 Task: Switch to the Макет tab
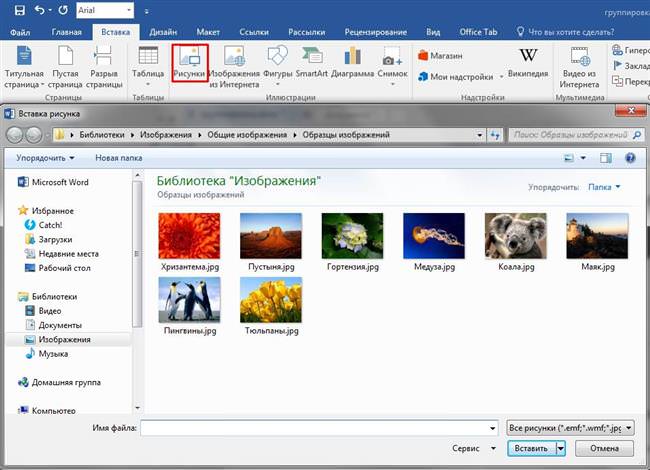tap(208, 32)
